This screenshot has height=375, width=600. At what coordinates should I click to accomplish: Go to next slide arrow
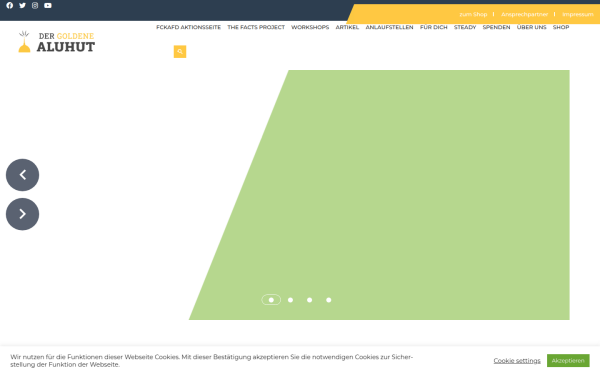pyautogui.click(x=22, y=214)
